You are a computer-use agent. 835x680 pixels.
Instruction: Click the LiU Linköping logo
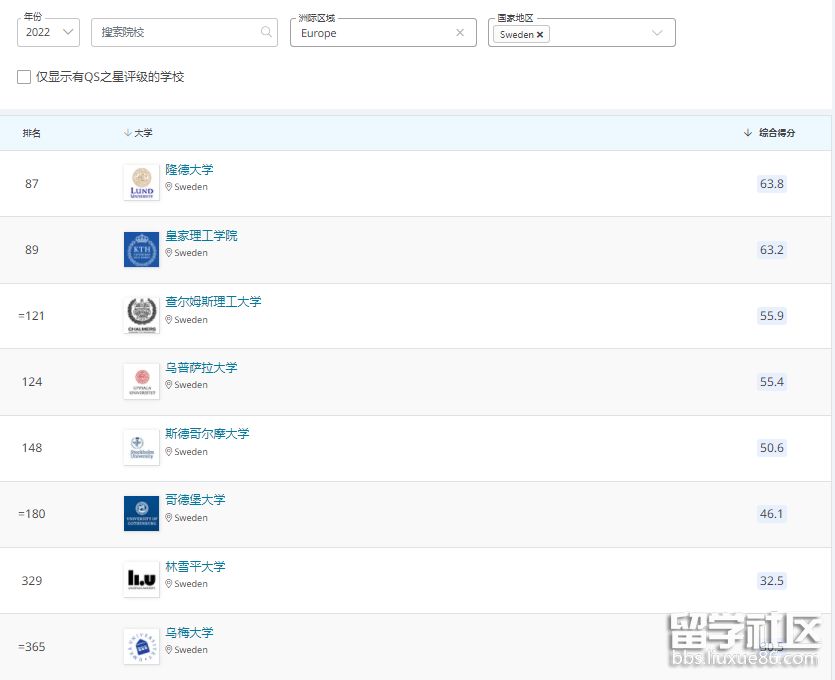[141, 580]
